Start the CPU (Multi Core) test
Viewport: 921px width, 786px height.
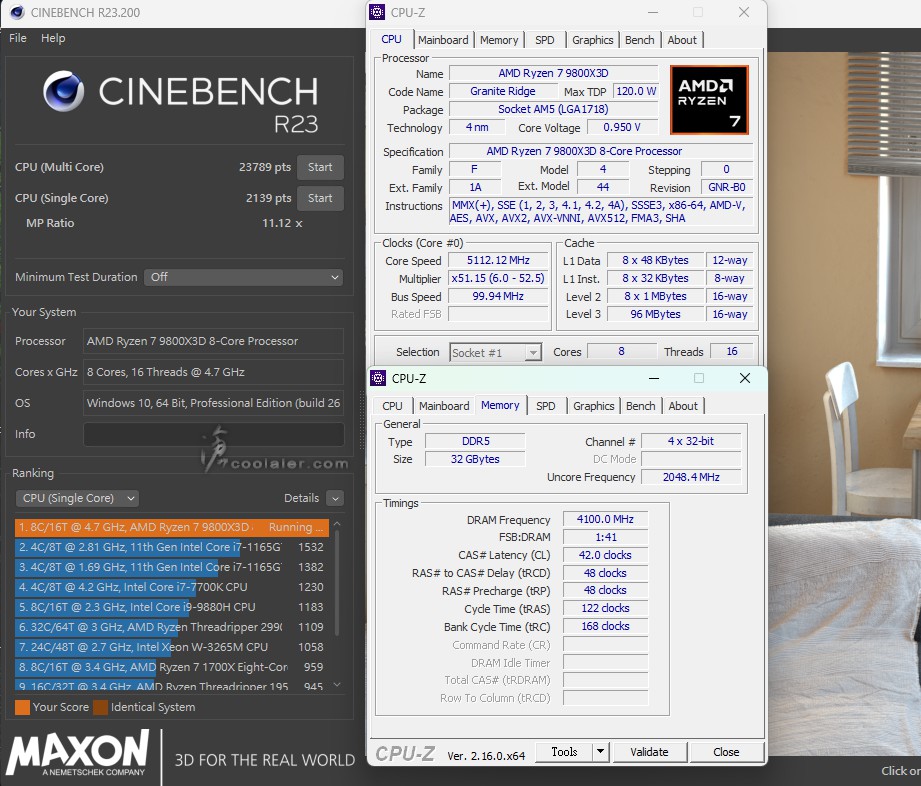pos(320,167)
